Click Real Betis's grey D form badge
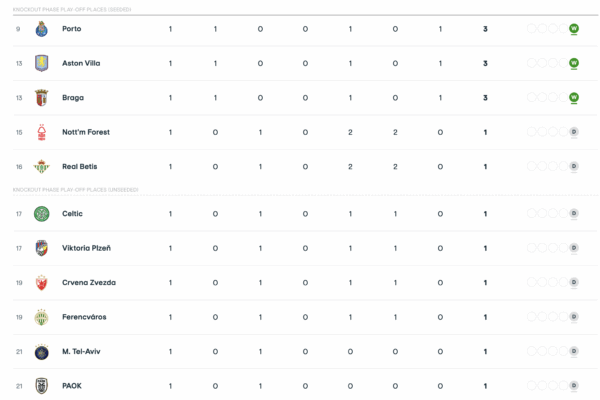The height and width of the screenshot is (400, 600). [574, 166]
